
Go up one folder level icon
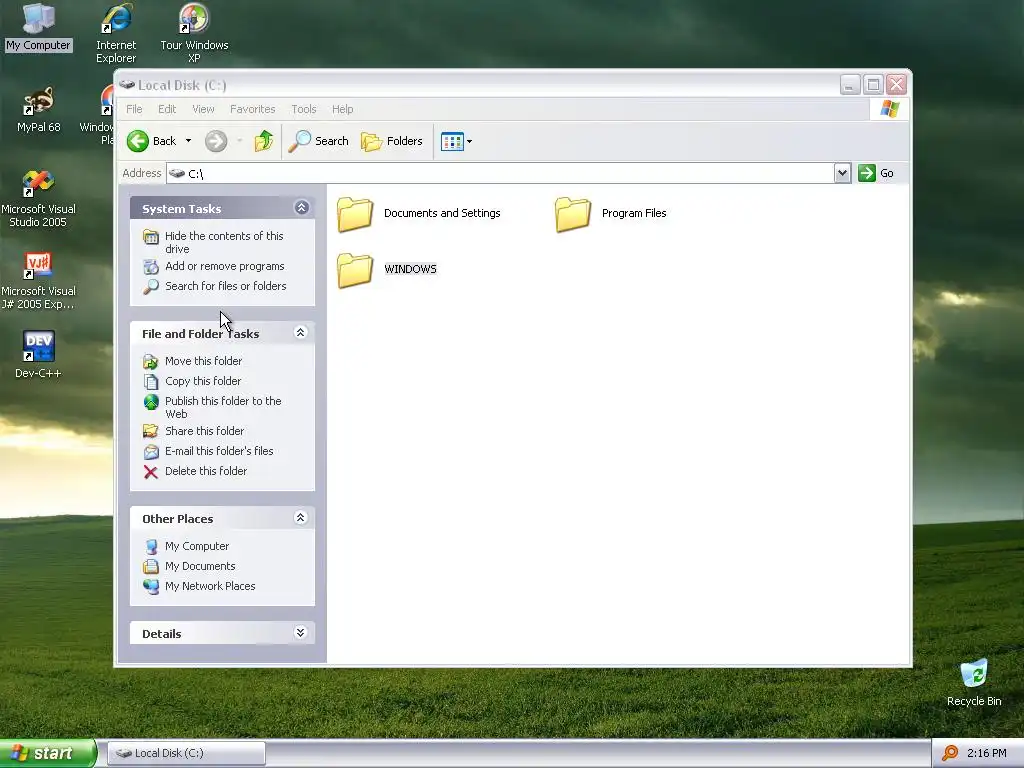264,141
